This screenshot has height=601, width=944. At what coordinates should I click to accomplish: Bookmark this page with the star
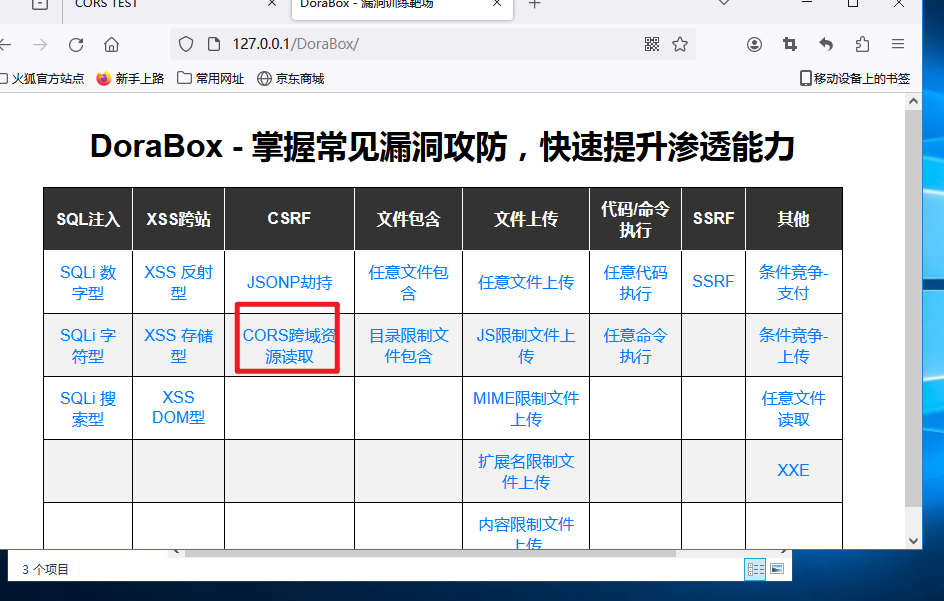coord(680,44)
